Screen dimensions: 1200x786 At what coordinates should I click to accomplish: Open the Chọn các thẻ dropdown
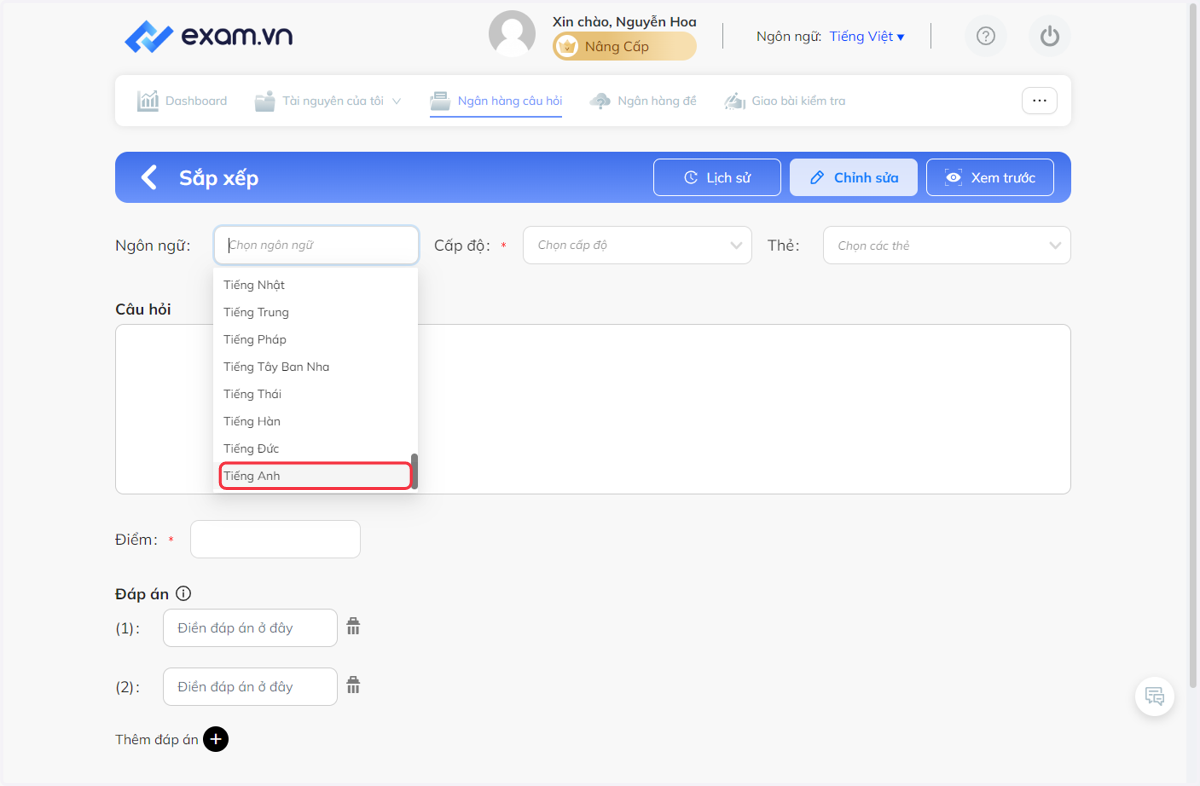pyautogui.click(x=947, y=245)
